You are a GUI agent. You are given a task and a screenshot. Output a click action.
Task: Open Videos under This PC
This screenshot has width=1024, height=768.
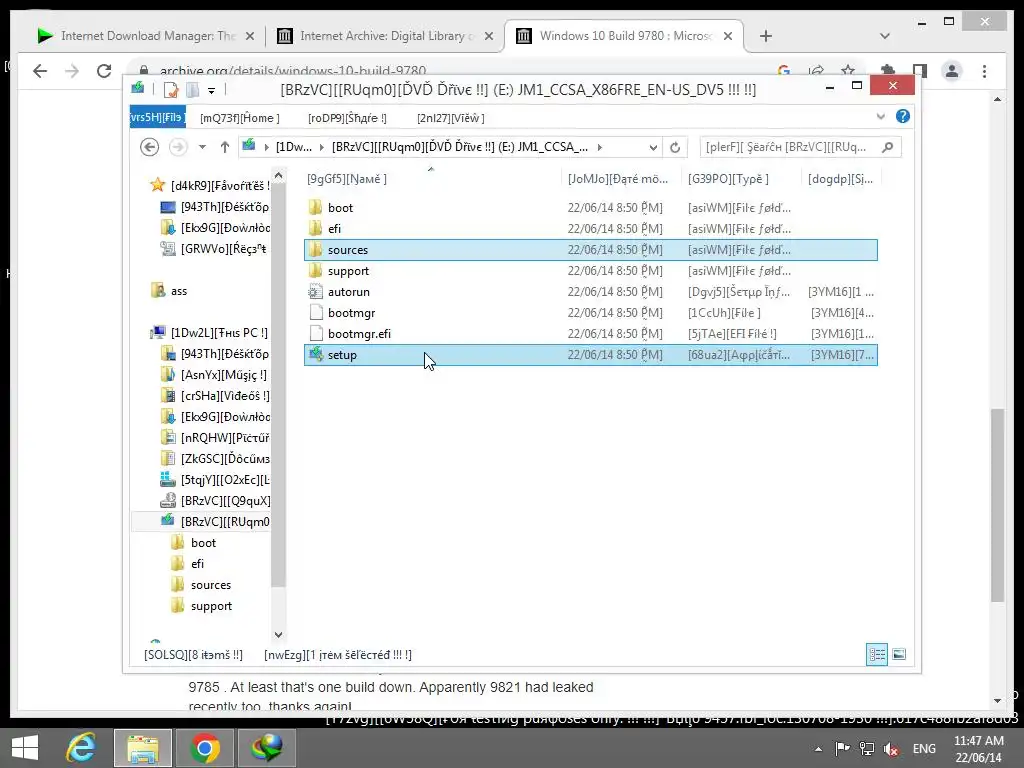click(215, 396)
